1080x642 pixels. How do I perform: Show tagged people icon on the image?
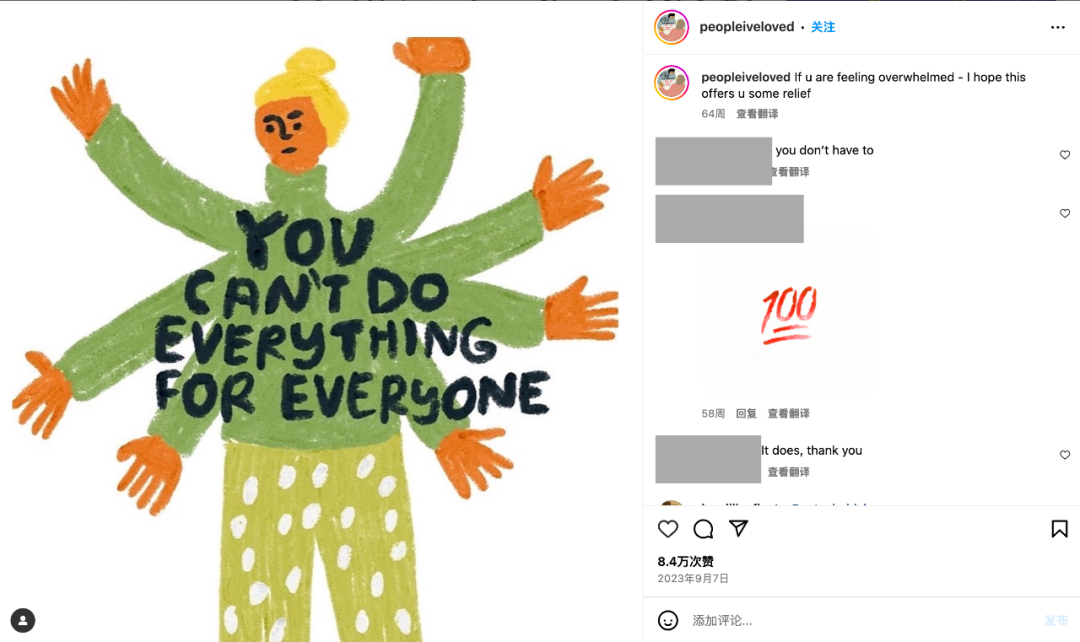[x=23, y=620]
